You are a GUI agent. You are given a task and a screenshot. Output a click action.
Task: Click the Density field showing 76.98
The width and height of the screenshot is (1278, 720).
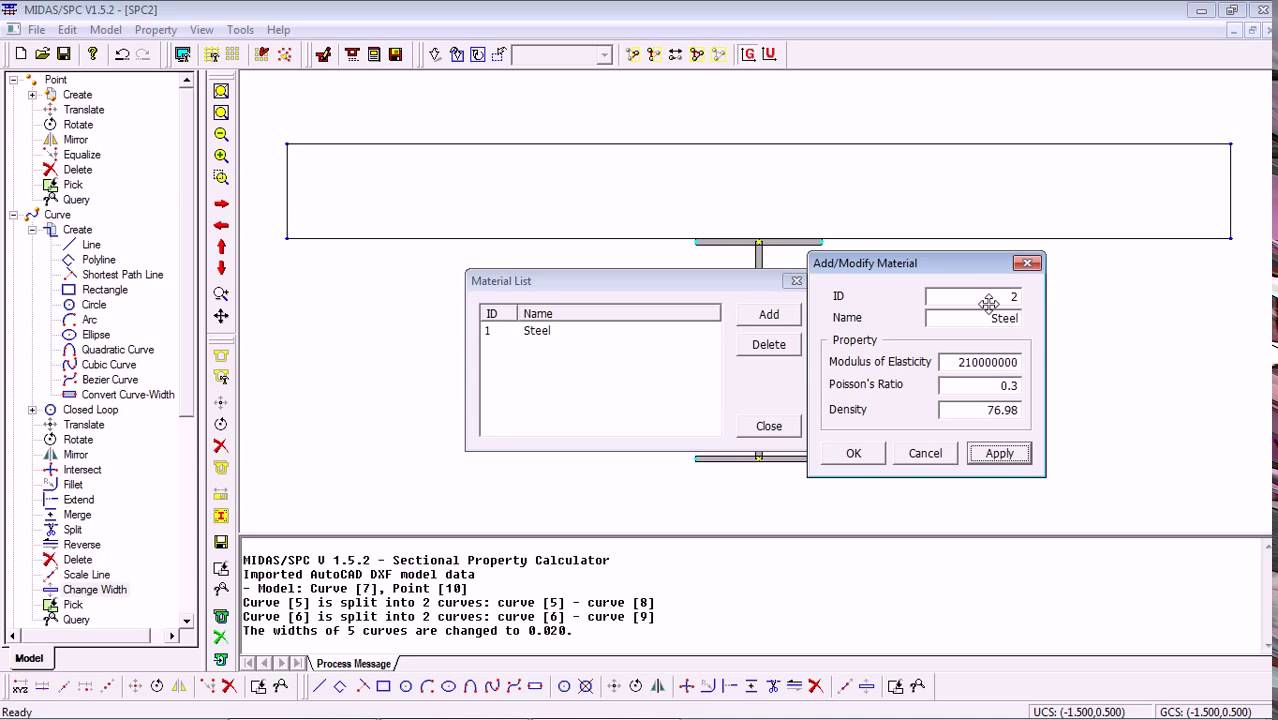[980, 410]
